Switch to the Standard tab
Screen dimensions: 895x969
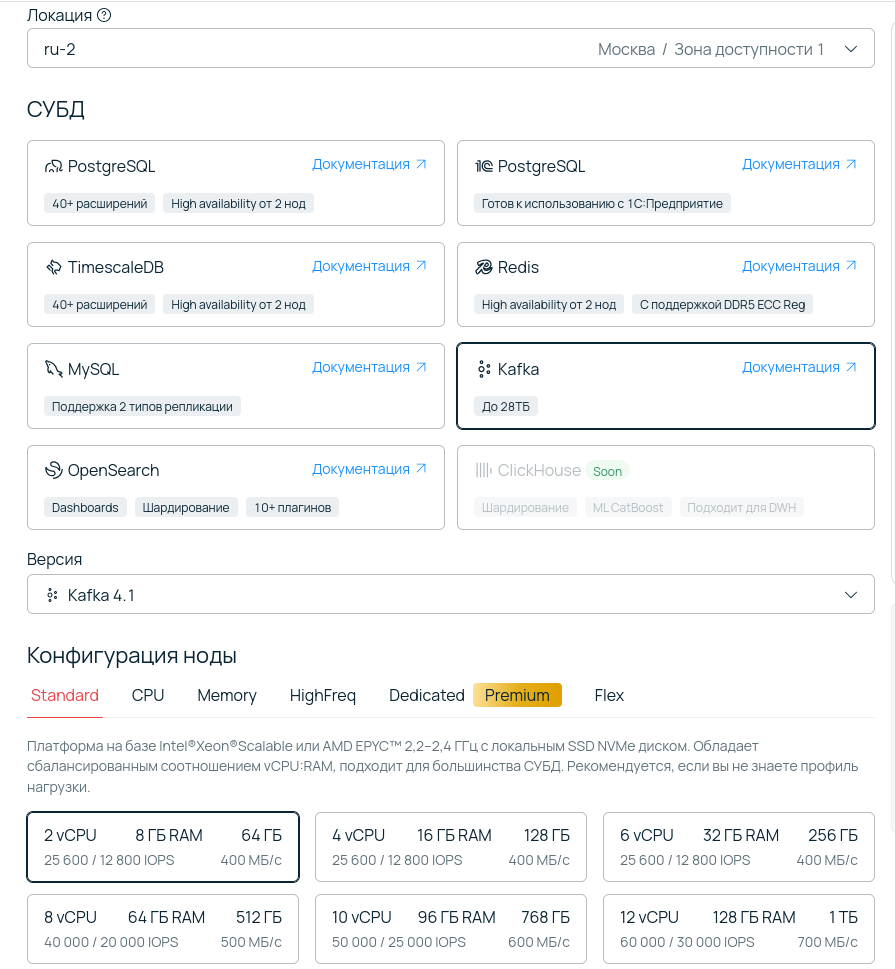[x=65, y=696]
